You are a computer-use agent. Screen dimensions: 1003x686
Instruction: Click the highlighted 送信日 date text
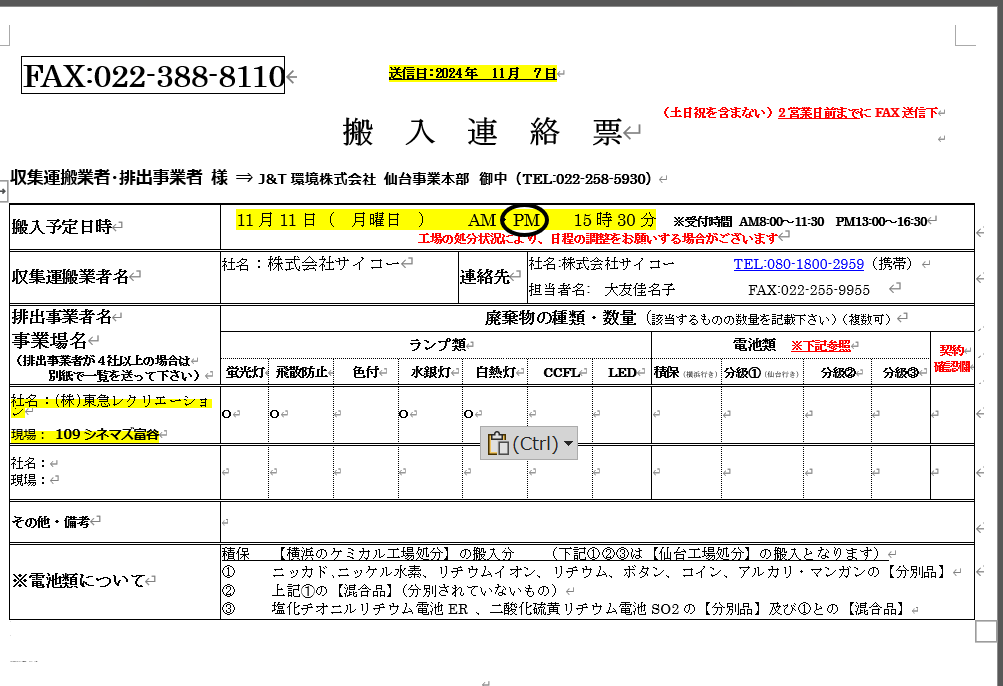point(472,73)
